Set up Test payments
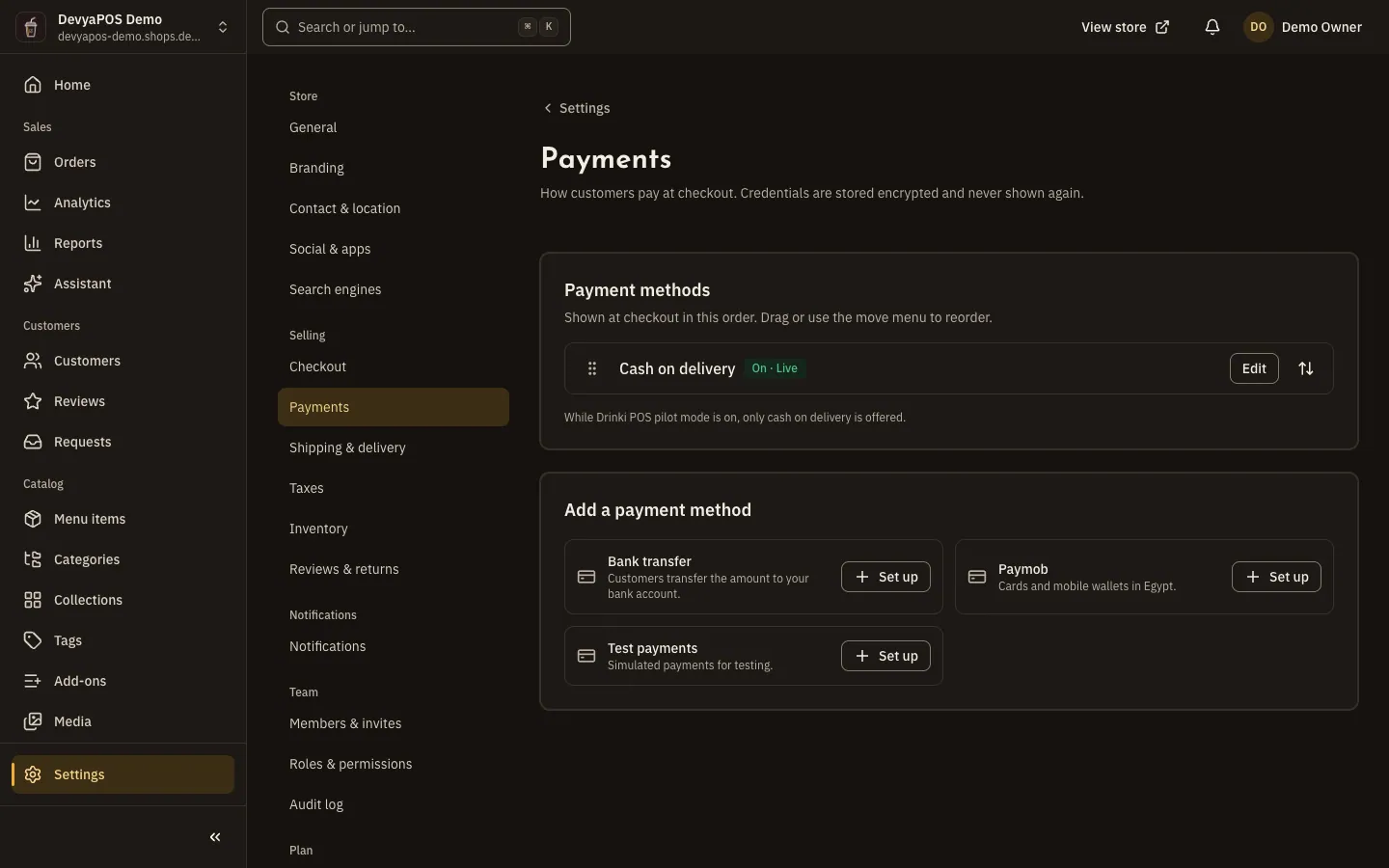1389x868 pixels. coord(885,656)
